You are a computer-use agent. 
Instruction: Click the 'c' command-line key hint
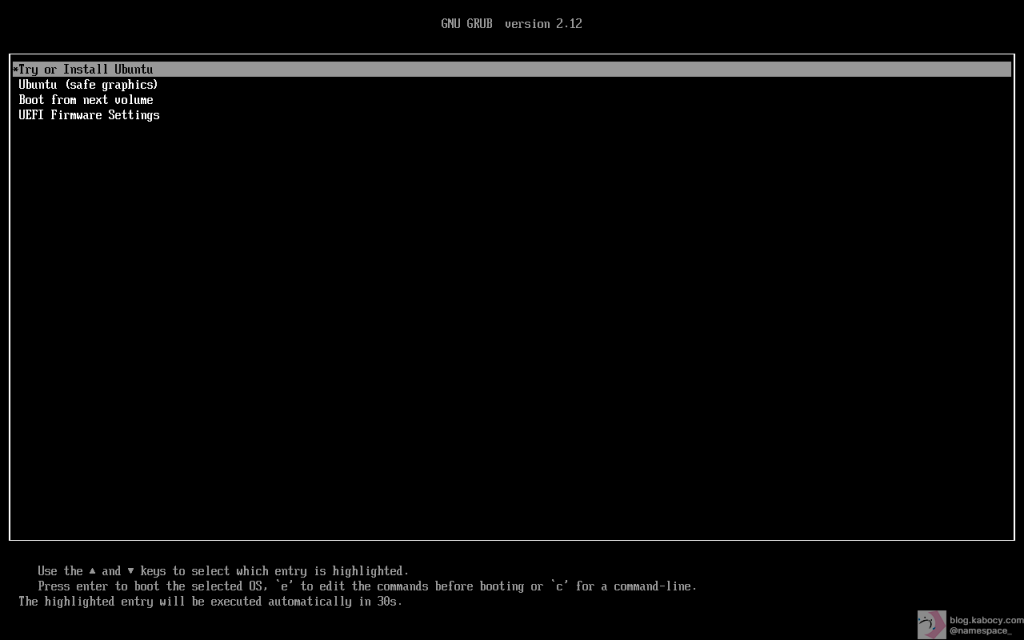(560, 586)
